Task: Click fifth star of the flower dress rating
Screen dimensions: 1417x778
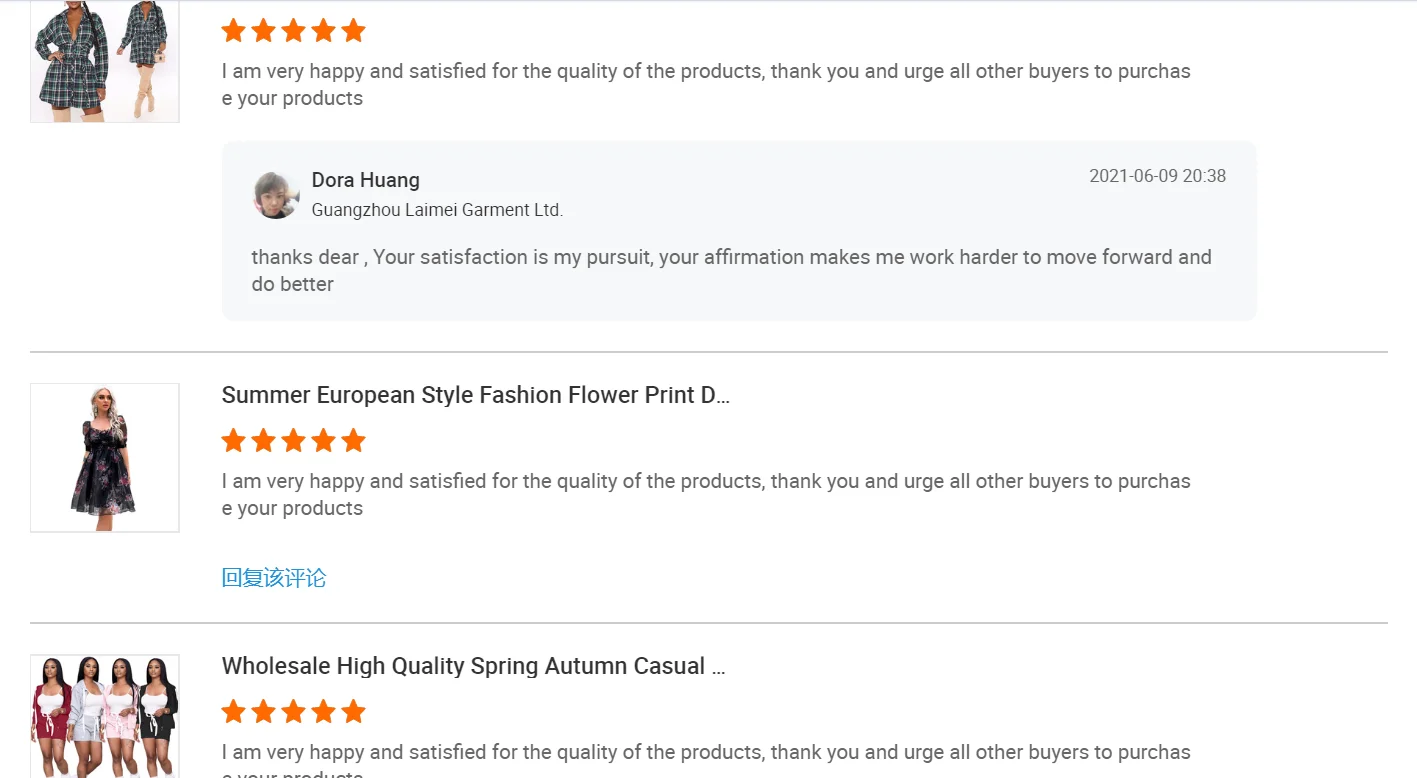Action: click(353, 441)
